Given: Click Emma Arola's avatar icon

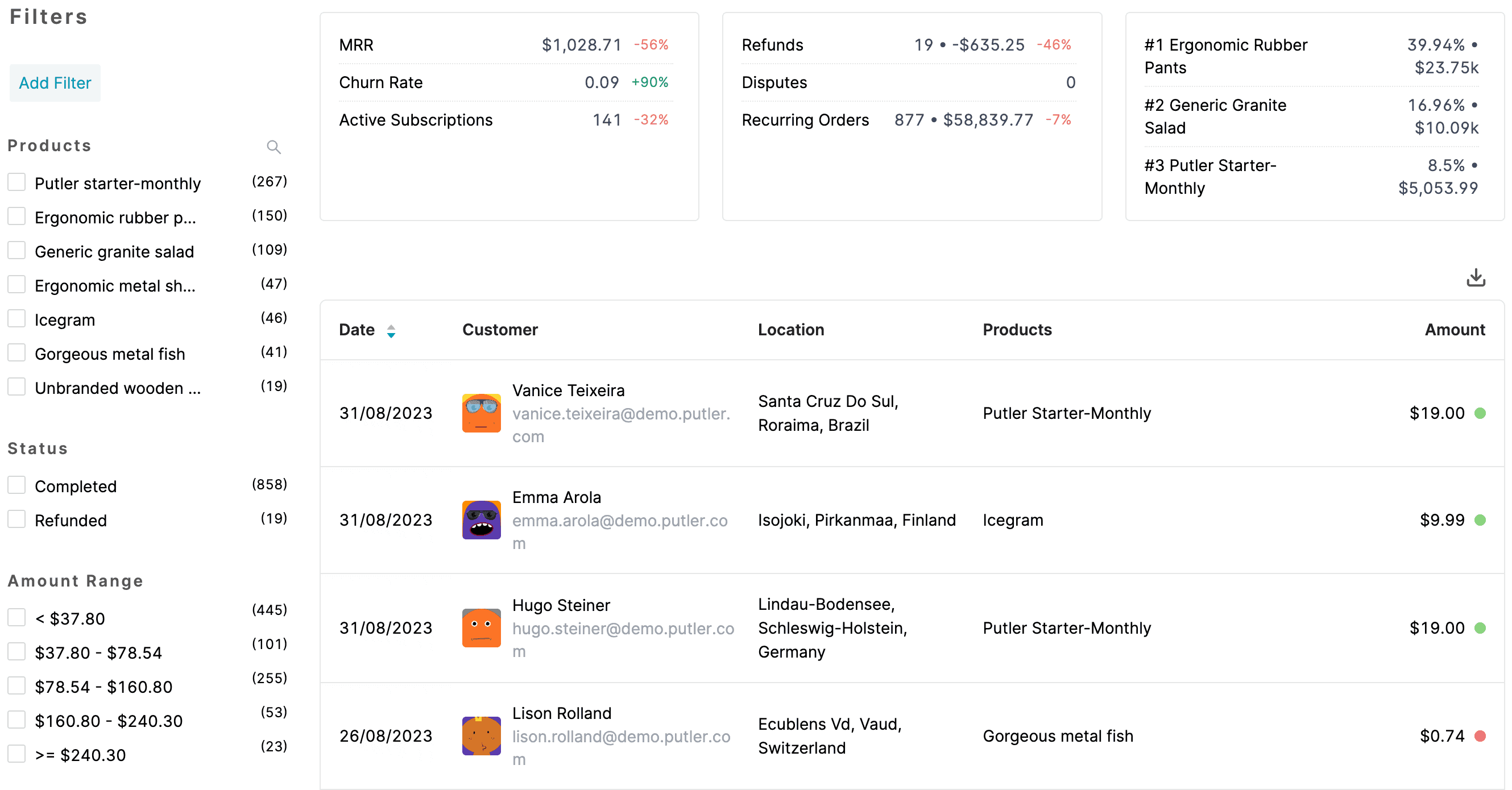Looking at the screenshot, I should pos(480,520).
